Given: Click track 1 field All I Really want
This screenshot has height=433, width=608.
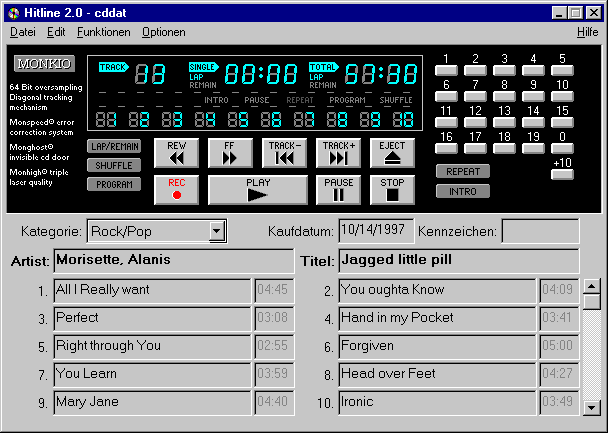Looking at the screenshot, I should 152,290.
